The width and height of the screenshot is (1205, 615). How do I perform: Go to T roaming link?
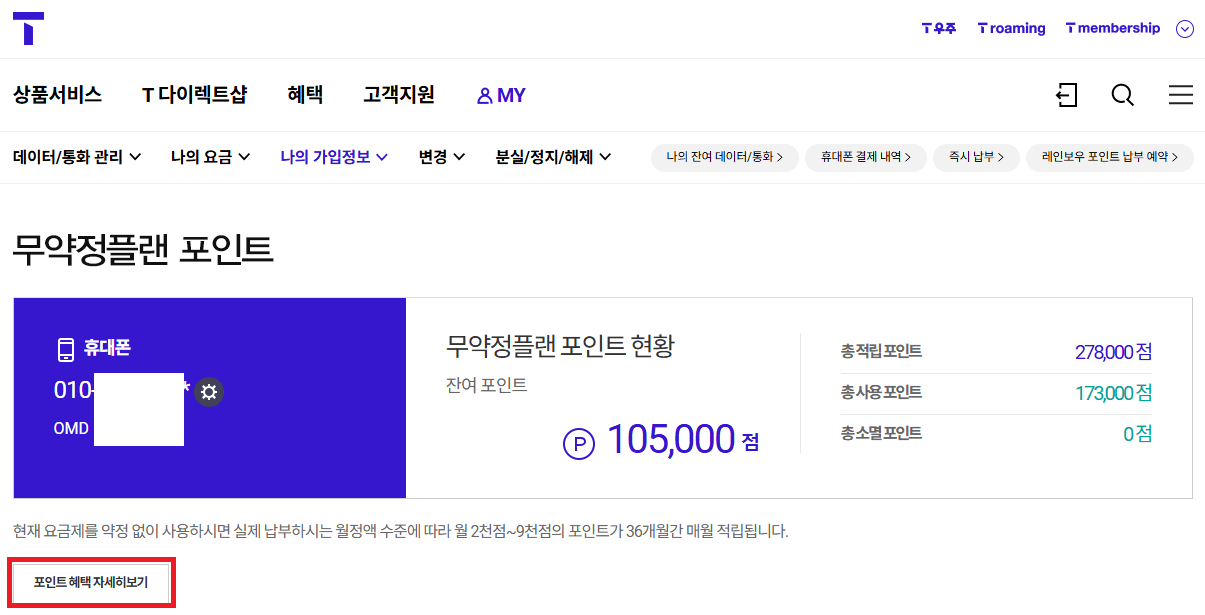pos(1011,28)
